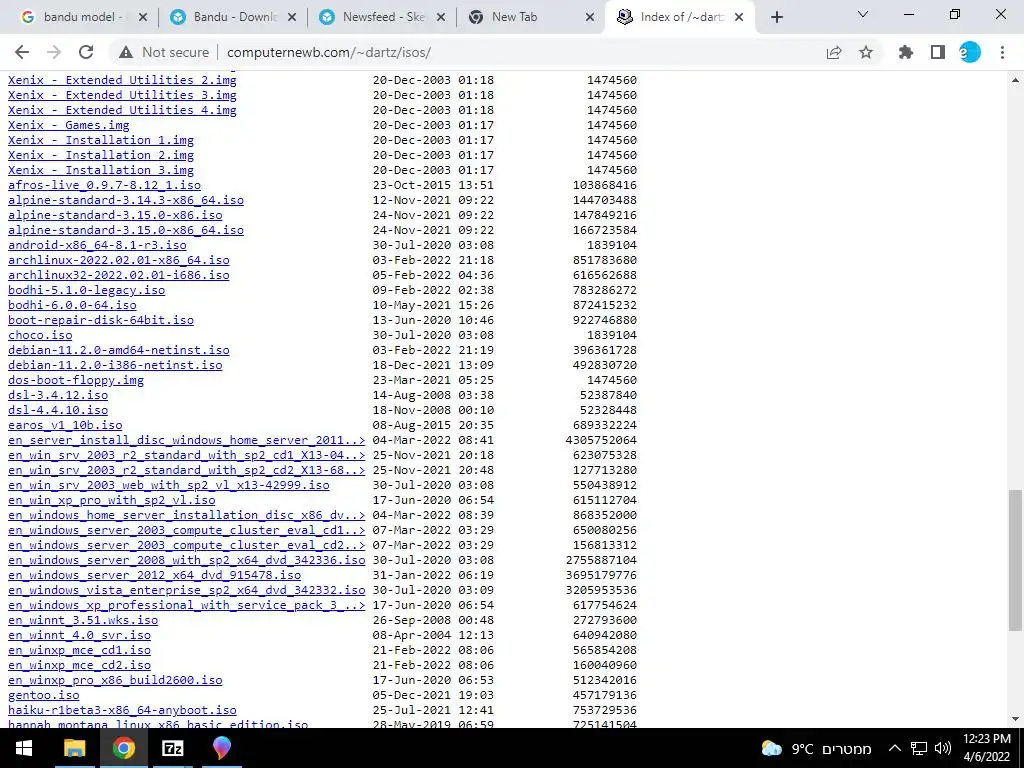Download gentoo.iso

tap(44, 696)
